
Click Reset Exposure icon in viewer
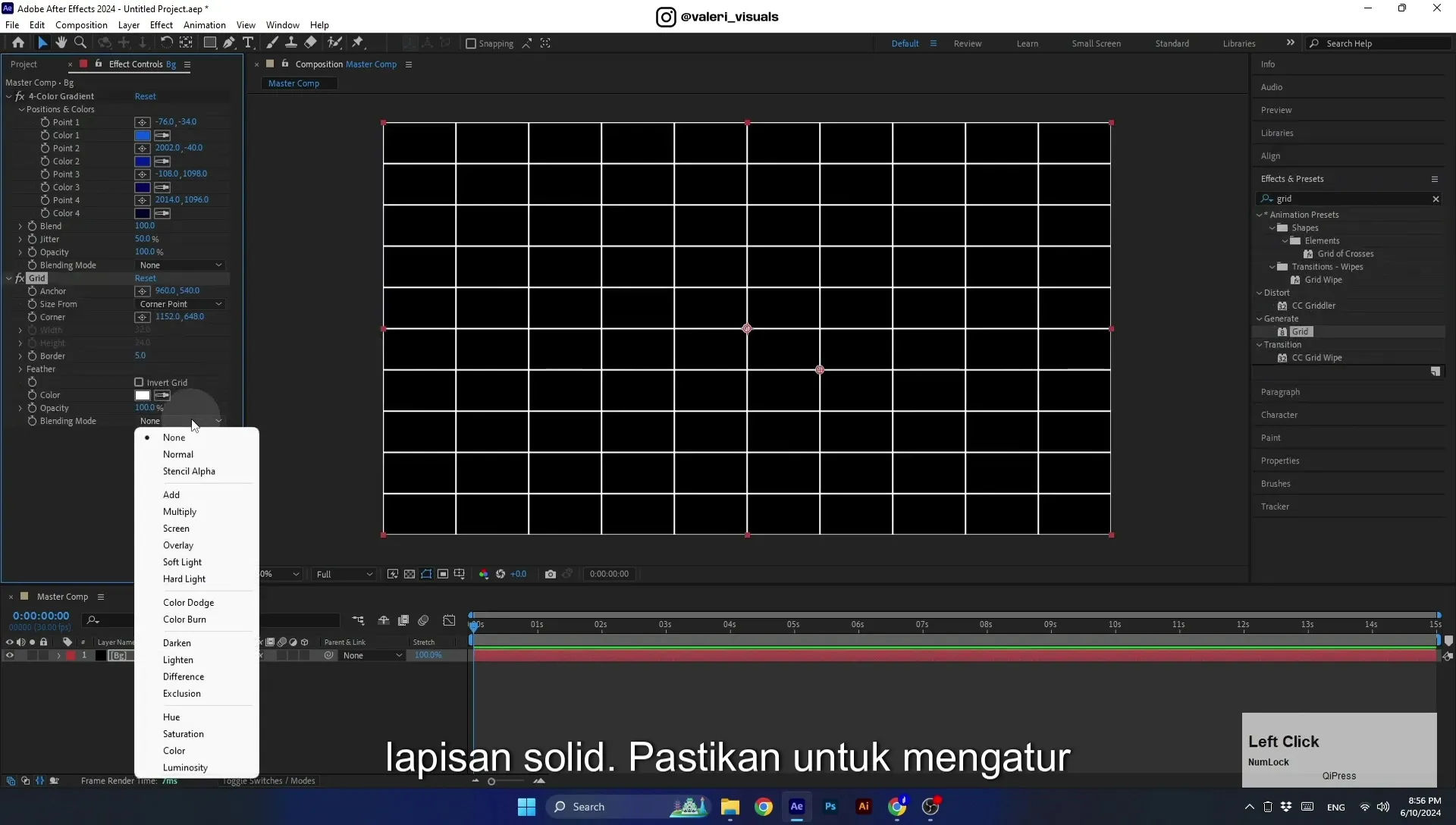coord(500,574)
